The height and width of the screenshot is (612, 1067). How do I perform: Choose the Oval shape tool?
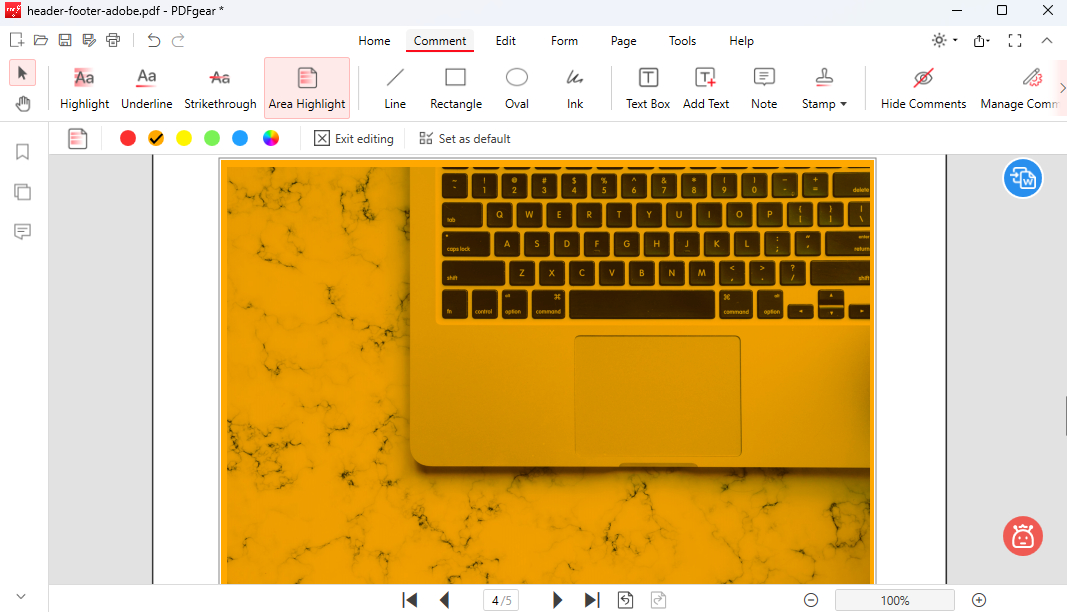click(x=516, y=88)
